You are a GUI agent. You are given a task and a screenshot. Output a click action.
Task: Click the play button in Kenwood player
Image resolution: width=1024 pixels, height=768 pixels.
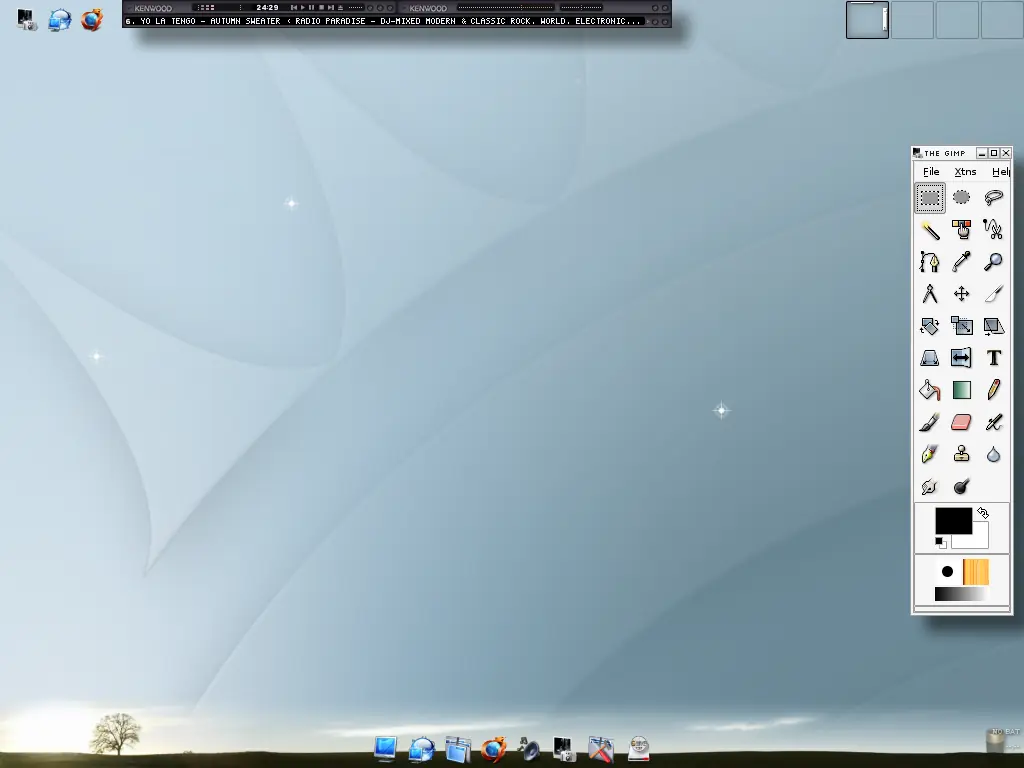[x=303, y=8]
